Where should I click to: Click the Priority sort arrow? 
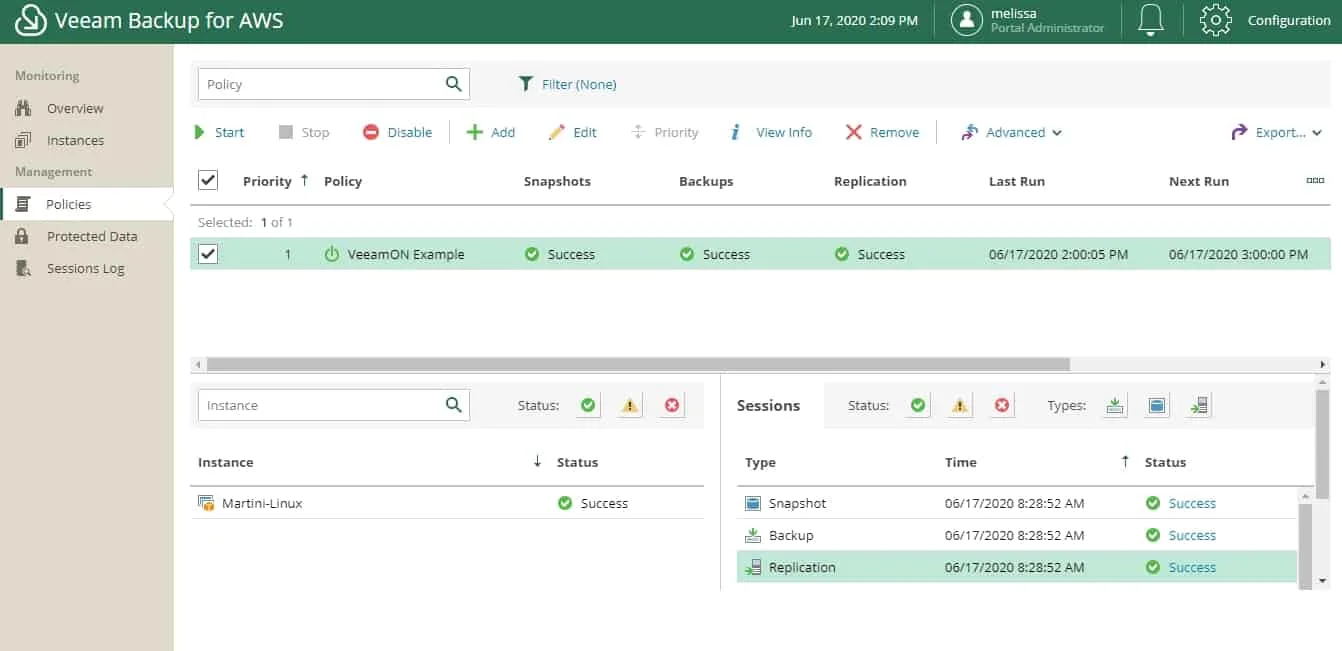point(304,180)
